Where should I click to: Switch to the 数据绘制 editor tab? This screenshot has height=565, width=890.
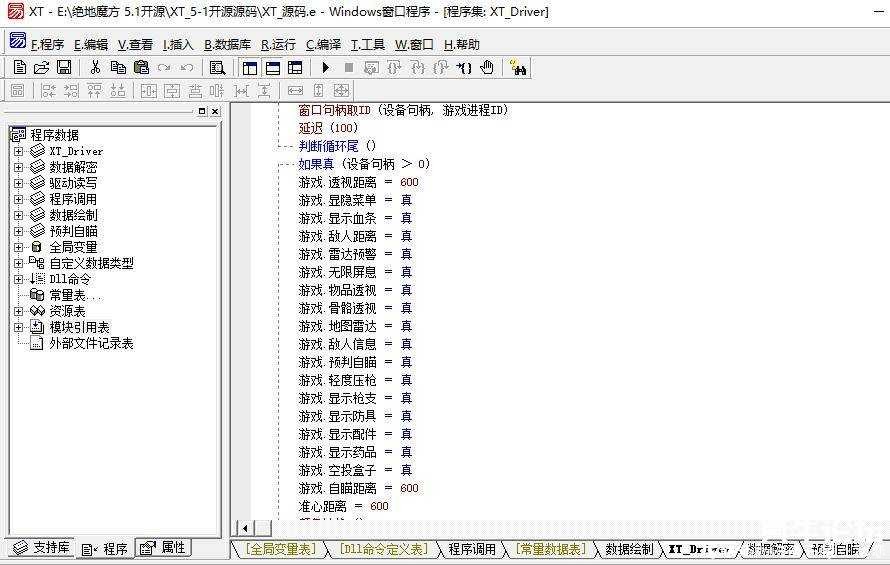629,549
